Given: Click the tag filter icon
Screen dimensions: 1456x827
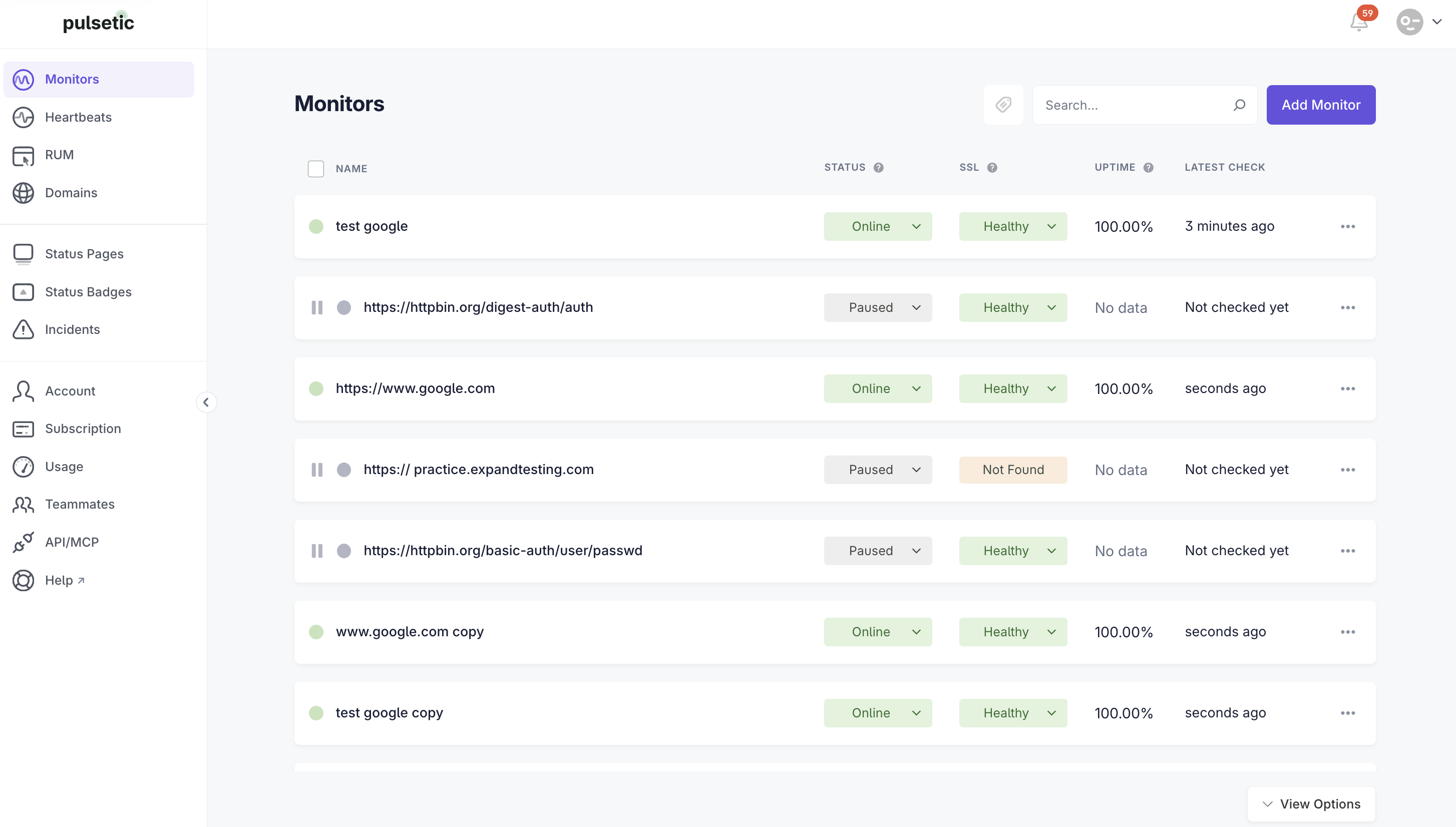Looking at the screenshot, I should click(1003, 105).
